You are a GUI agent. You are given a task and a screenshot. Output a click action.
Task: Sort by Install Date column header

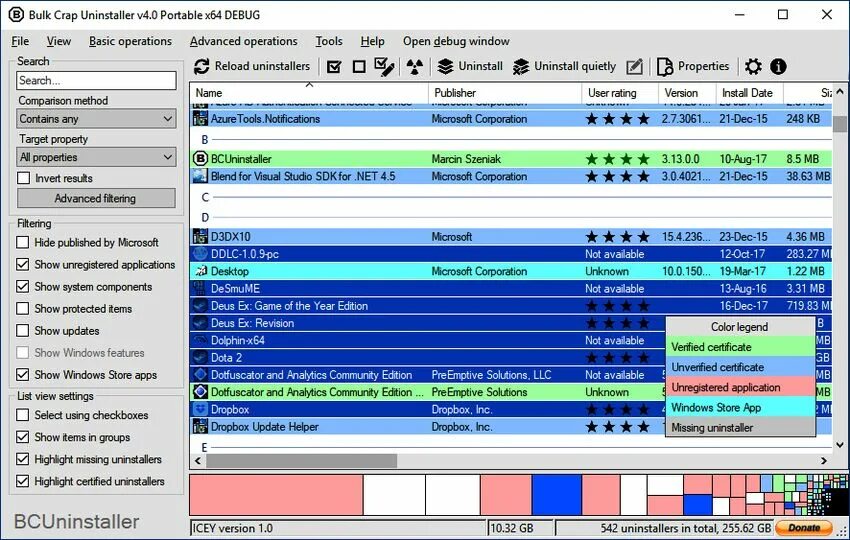click(750, 93)
